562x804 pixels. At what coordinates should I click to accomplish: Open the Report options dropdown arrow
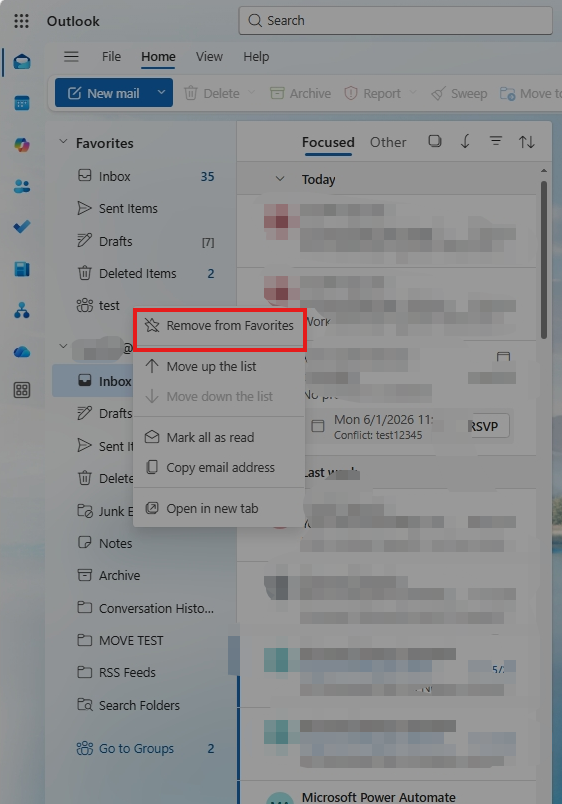[x=413, y=93]
